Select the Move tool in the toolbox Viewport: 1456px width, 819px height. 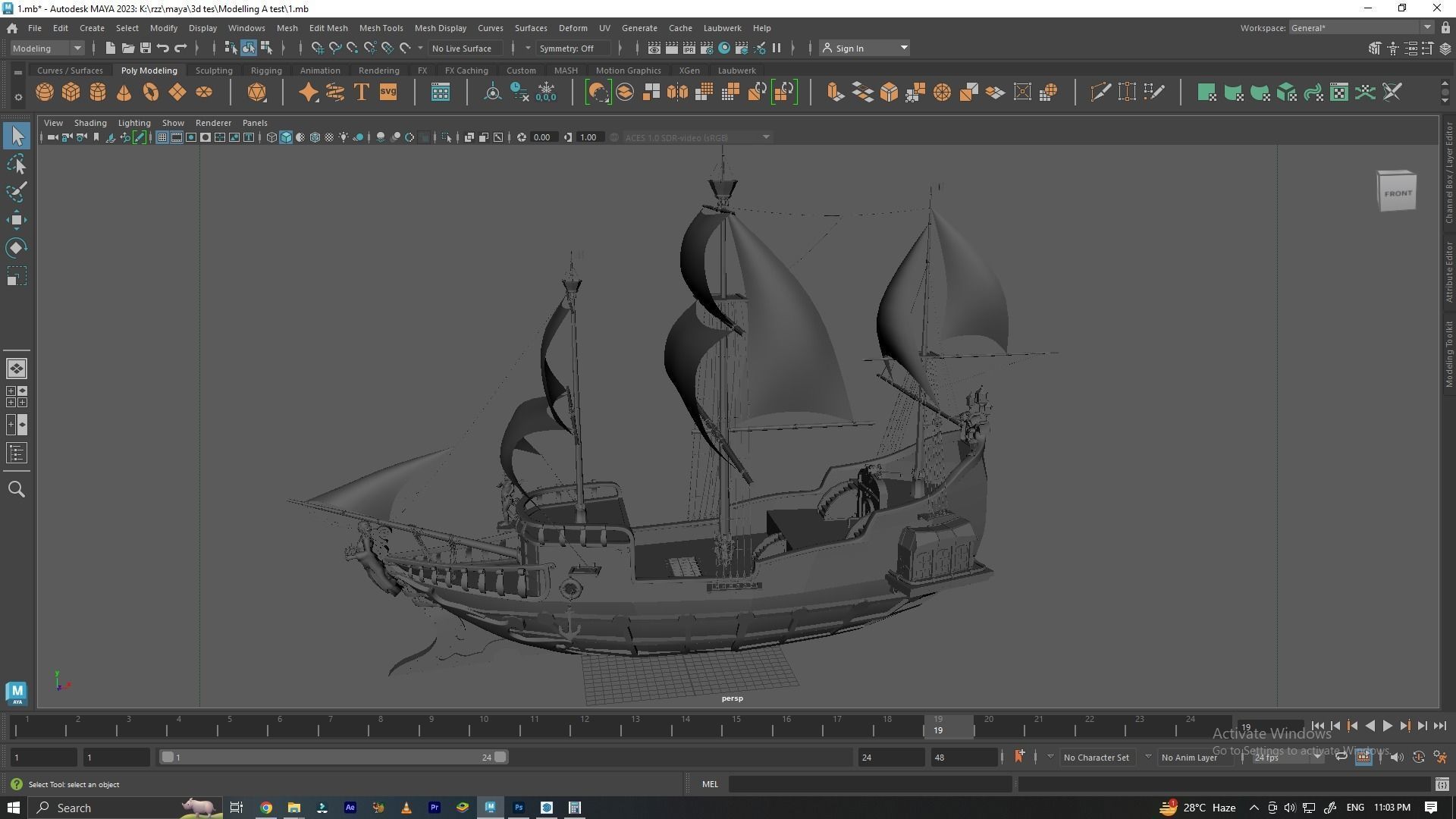[x=17, y=220]
